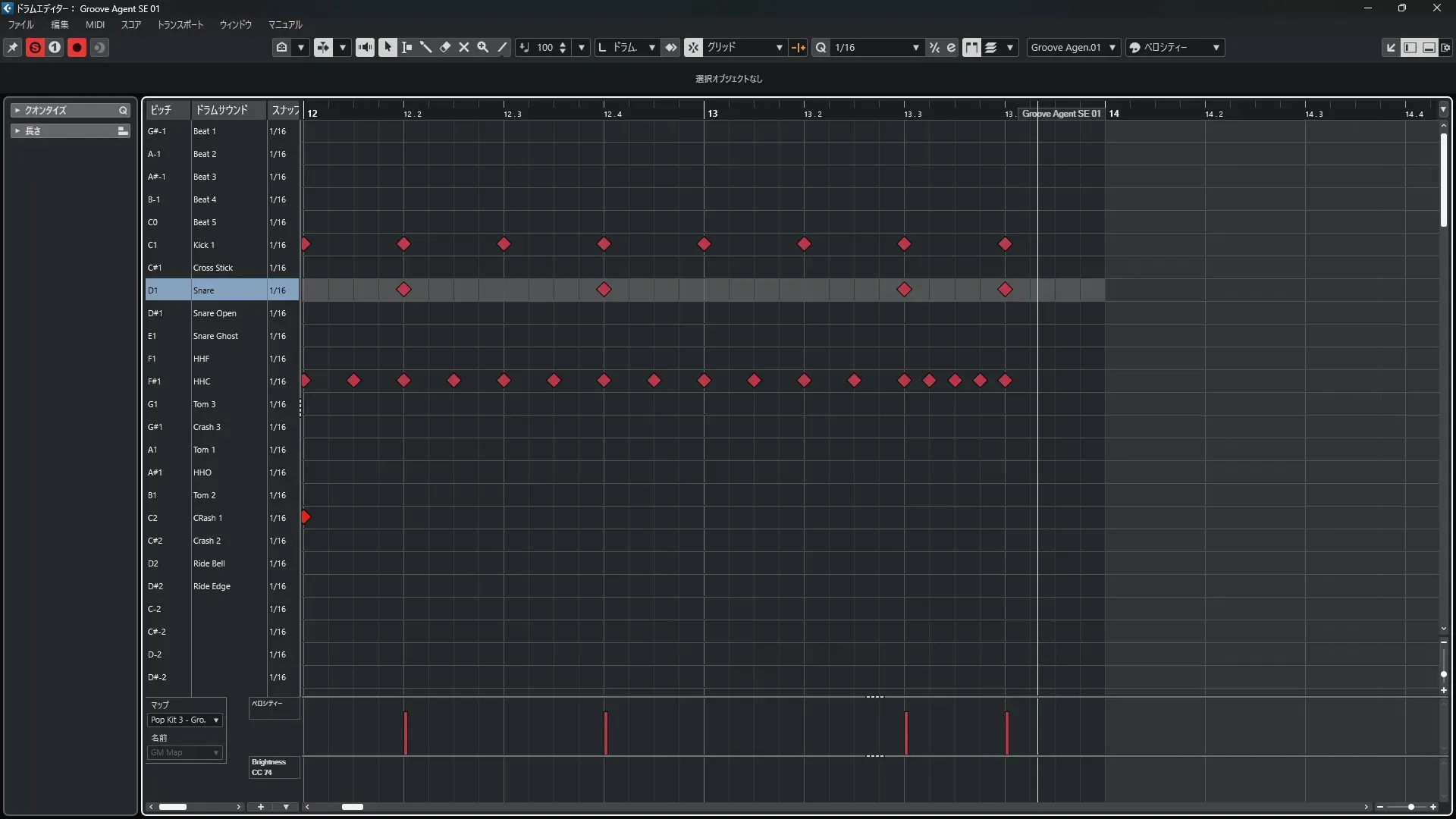Viewport: 1456px width, 819px height.
Task: Select the Erase tool
Action: [x=445, y=47]
